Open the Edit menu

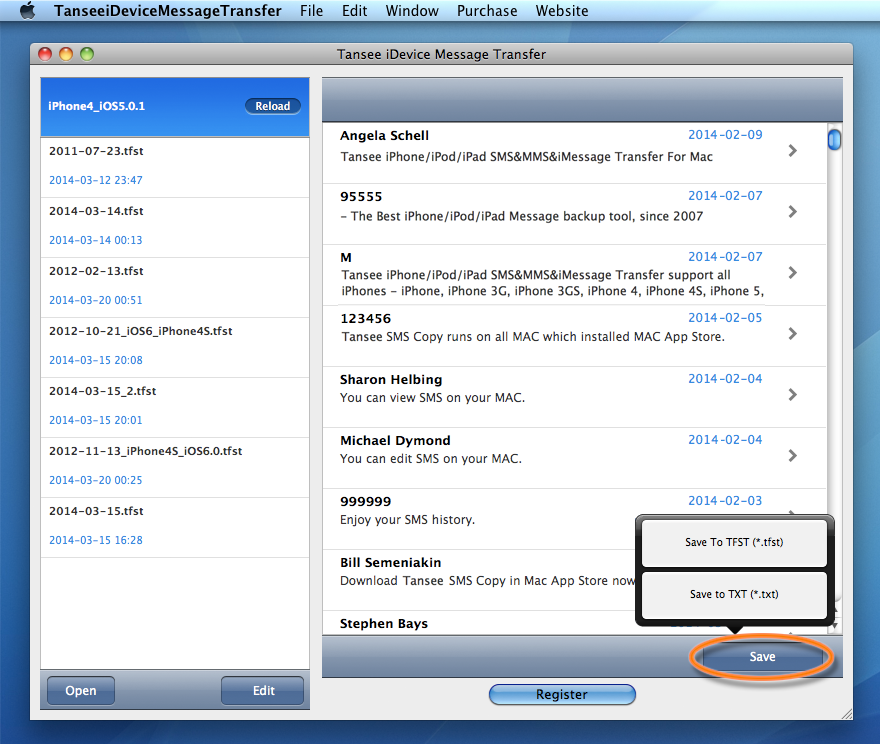[355, 11]
